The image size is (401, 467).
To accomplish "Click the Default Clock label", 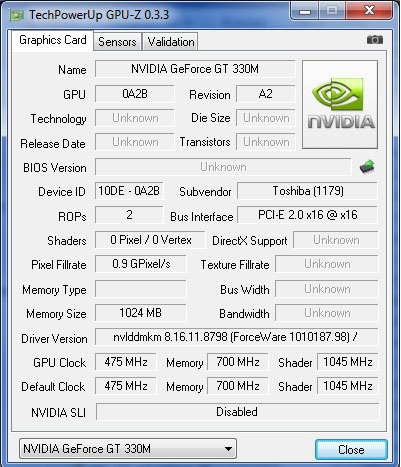I will coord(53,387).
